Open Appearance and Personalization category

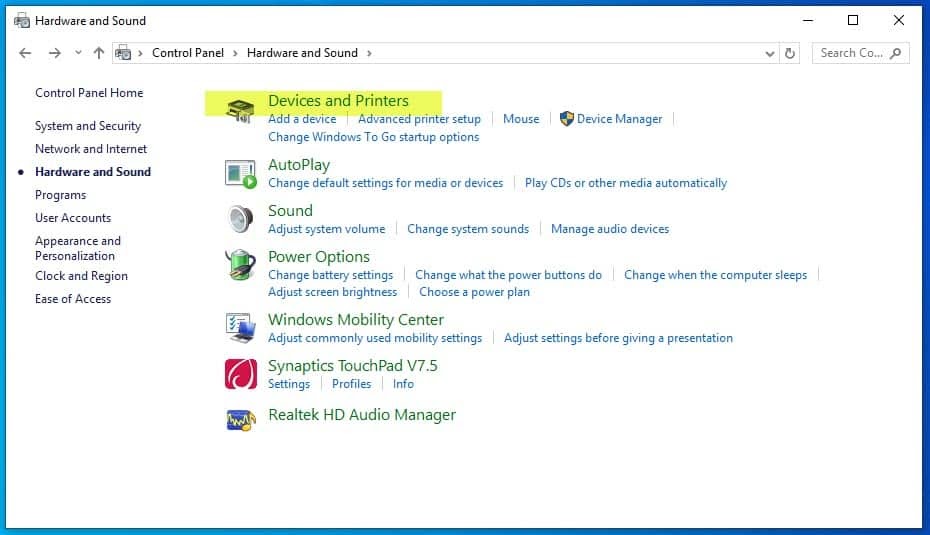coord(78,249)
